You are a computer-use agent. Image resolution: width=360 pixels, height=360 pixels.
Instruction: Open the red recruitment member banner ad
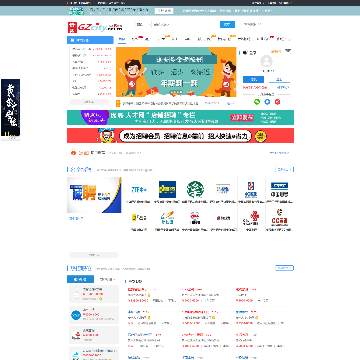[180, 136]
